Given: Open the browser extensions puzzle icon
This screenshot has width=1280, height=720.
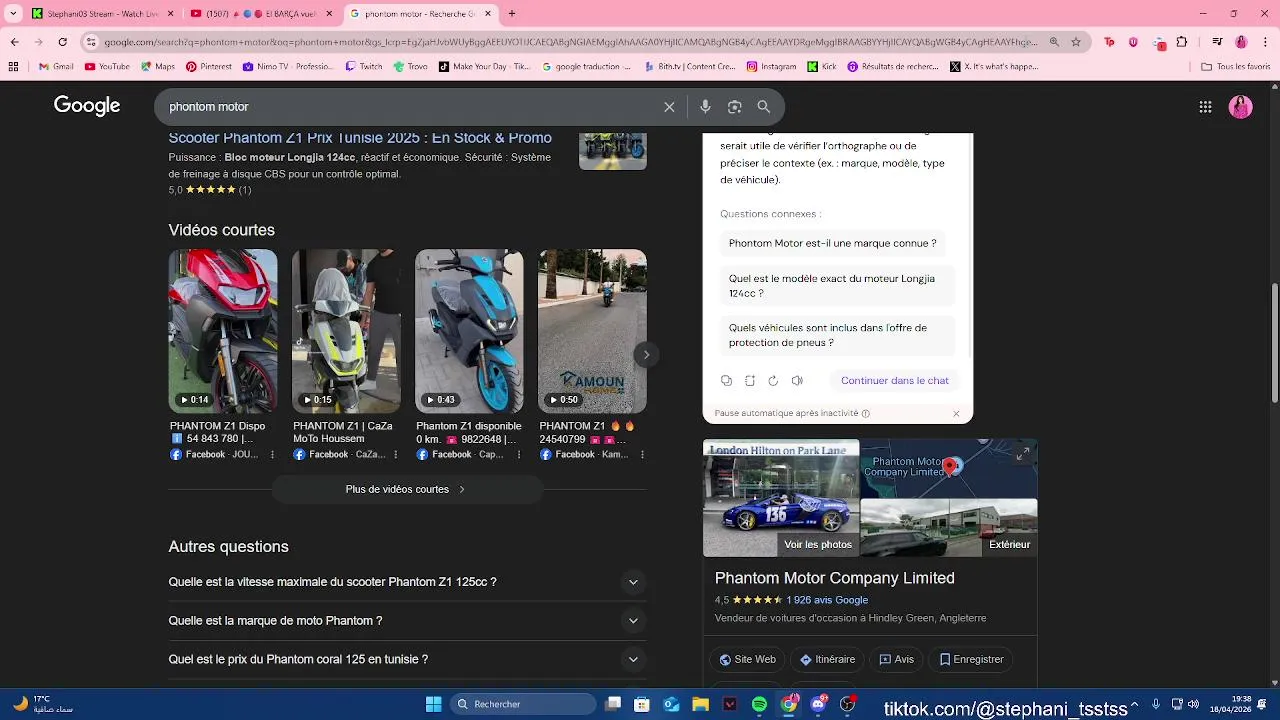Looking at the screenshot, I should (1182, 42).
